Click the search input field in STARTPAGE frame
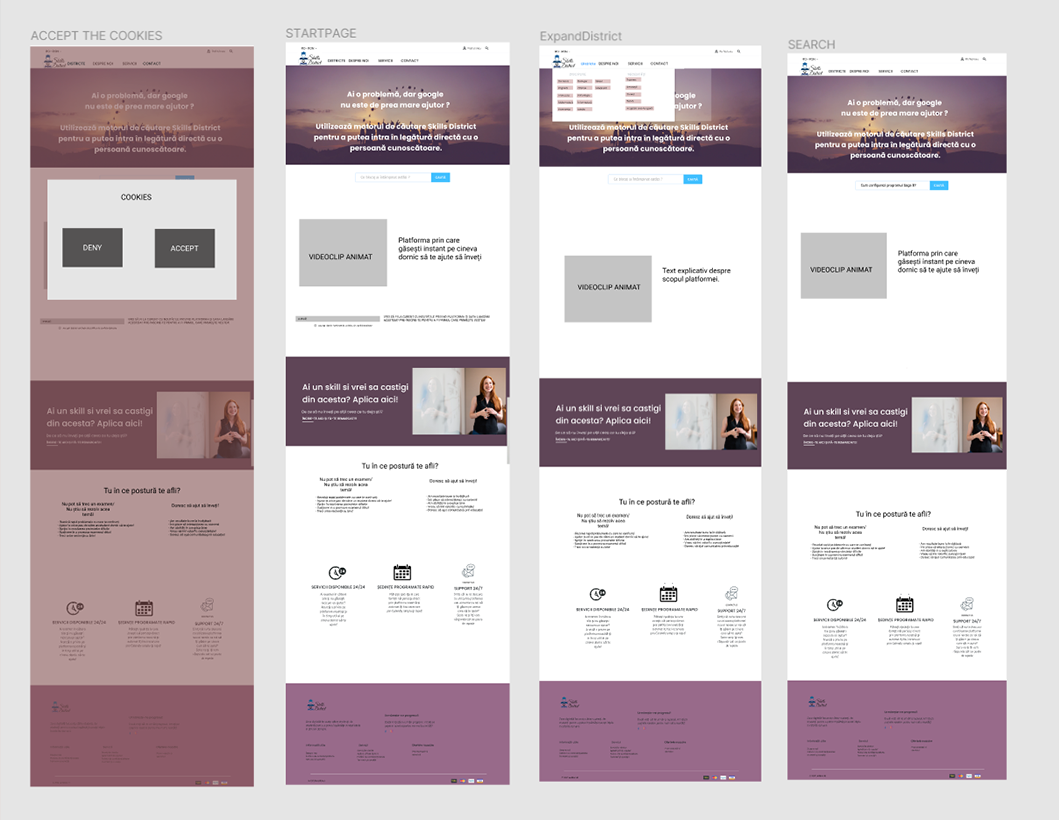 click(x=393, y=177)
